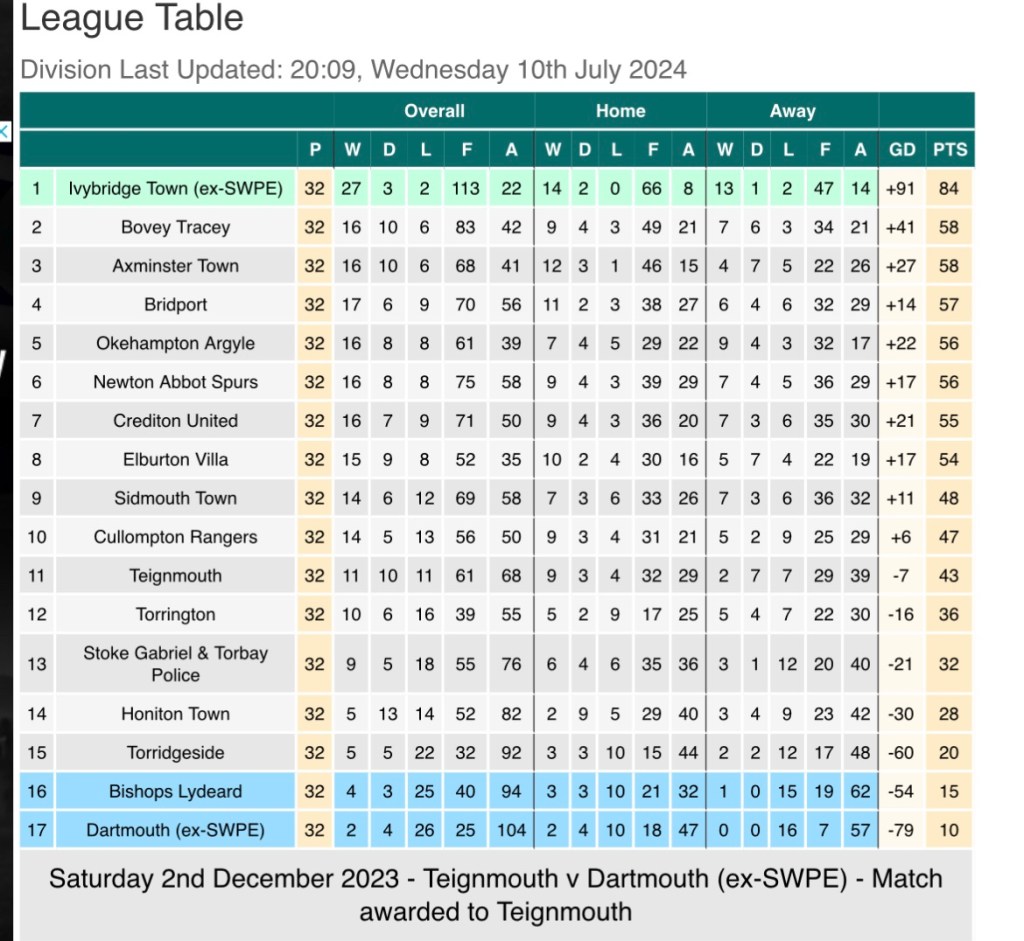The image size is (1024, 941).
Task: Click the P (played) column header
Action: [315, 150]
